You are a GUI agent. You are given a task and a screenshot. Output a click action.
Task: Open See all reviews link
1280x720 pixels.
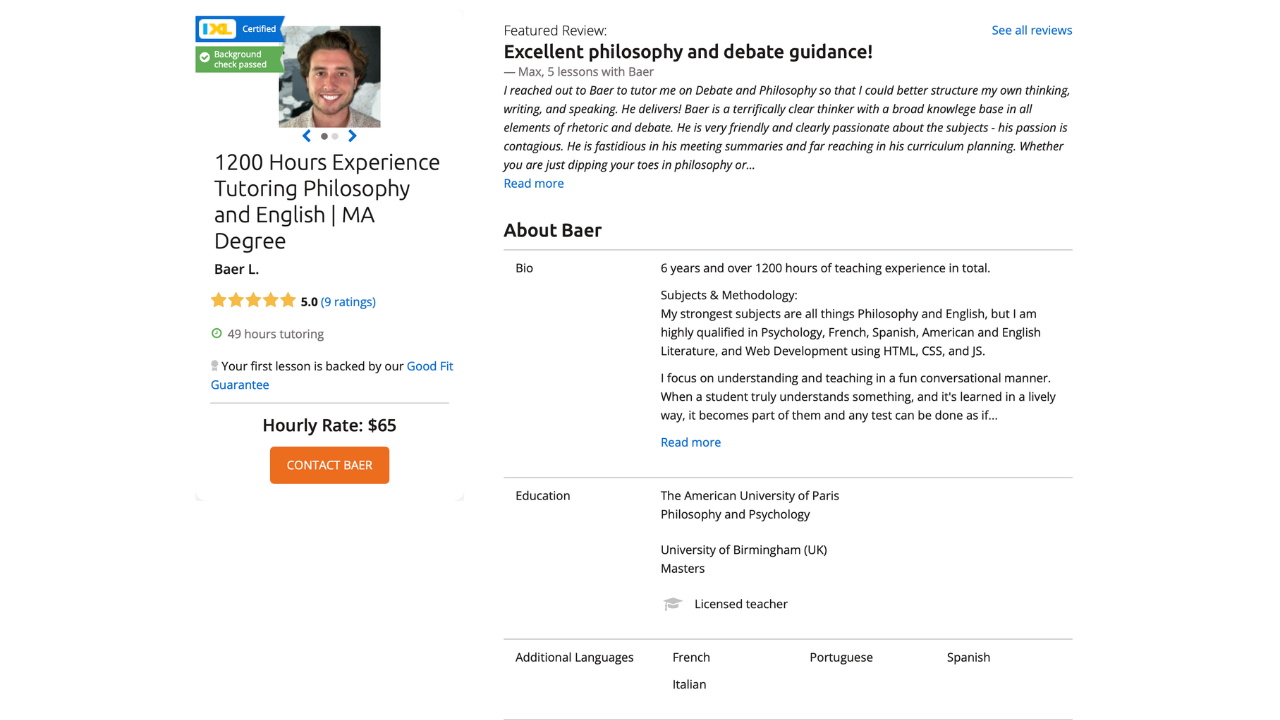1032,30
